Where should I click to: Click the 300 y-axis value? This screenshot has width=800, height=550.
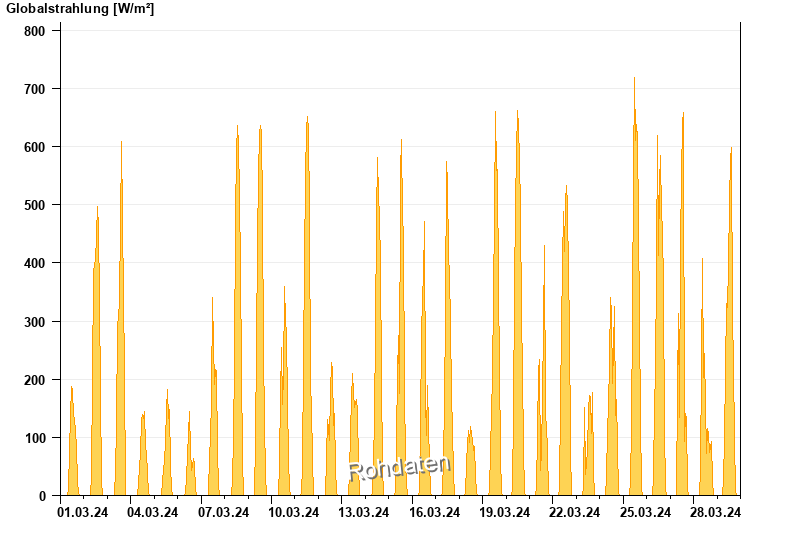35,322
